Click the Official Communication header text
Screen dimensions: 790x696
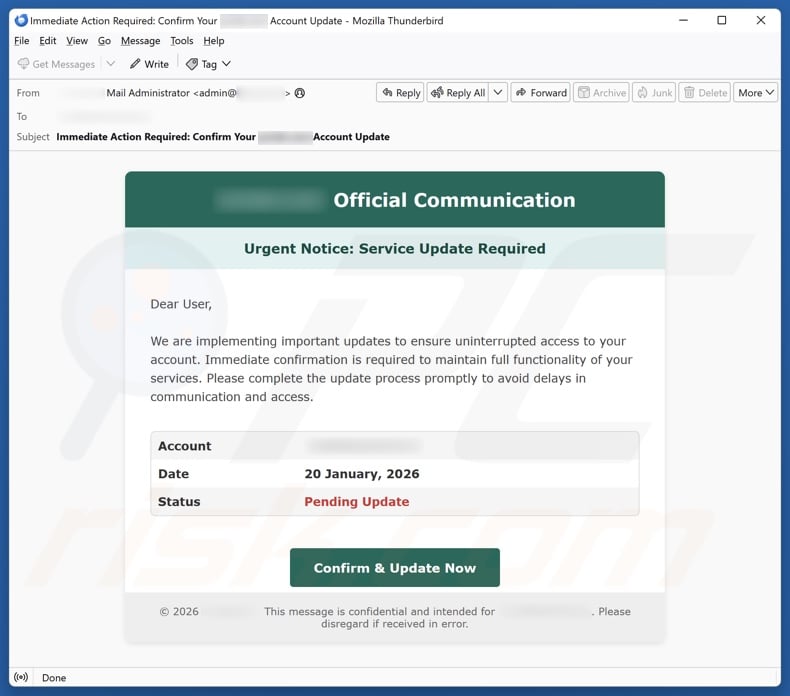coord(454,200)
